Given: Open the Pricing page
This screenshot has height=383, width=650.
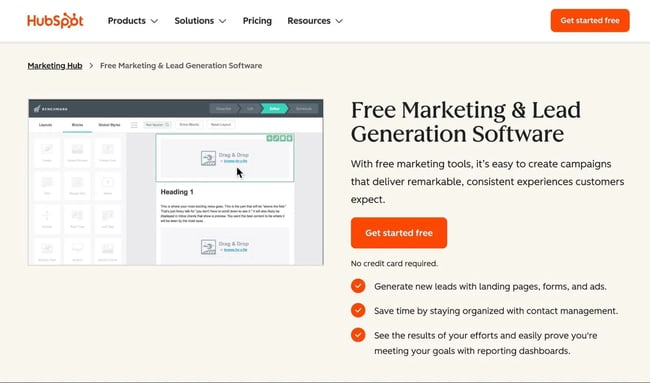Looking at the screenshot, I should pos(257,21).
